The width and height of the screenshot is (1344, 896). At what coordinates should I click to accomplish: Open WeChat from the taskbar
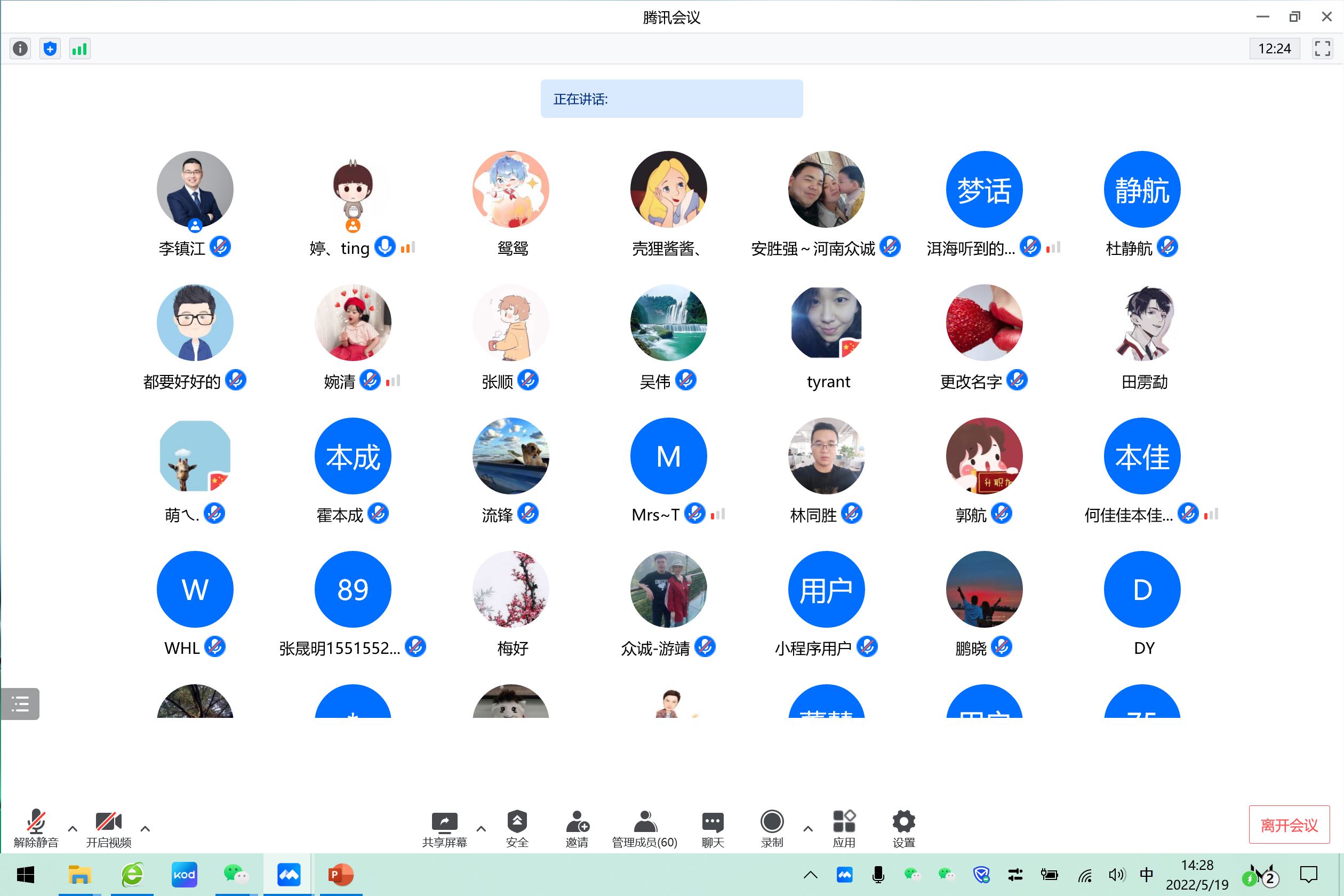tap(235, 874)
